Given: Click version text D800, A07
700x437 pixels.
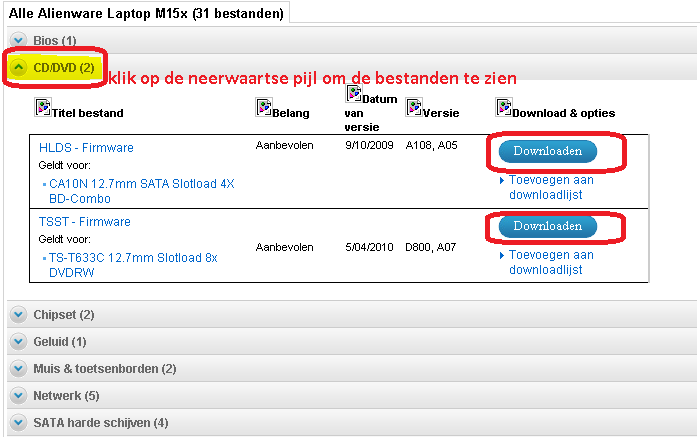Looking at the screenshot, I should click(x=430, y=247).
